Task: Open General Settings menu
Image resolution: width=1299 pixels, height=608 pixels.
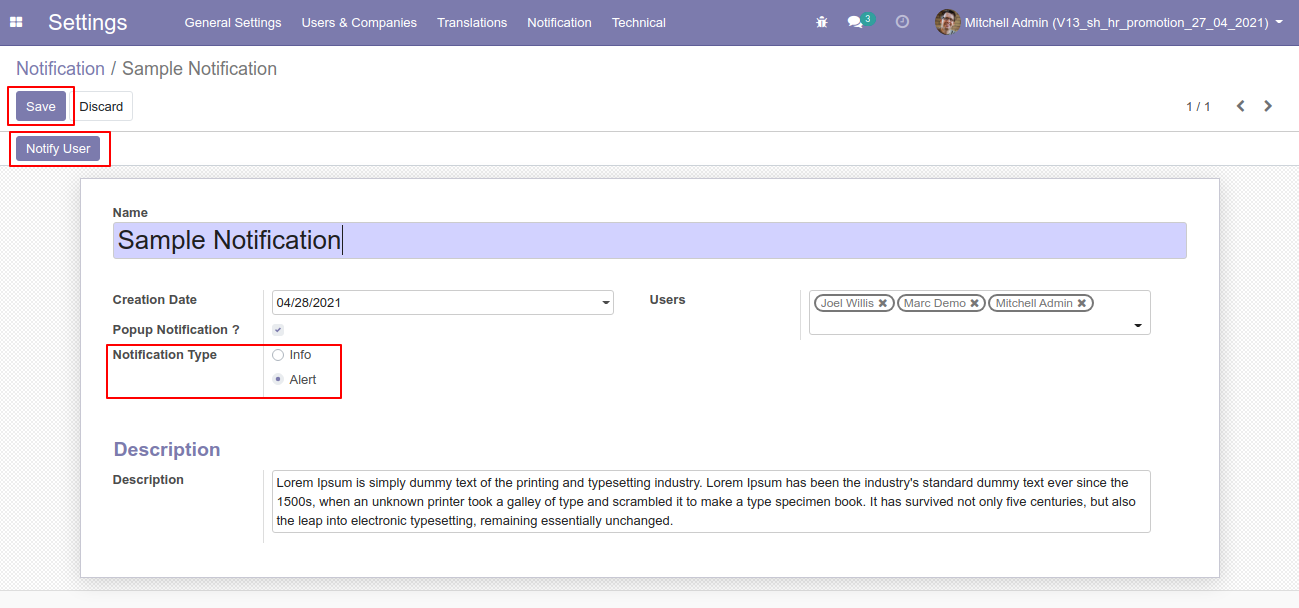Action: click(233, 22)
